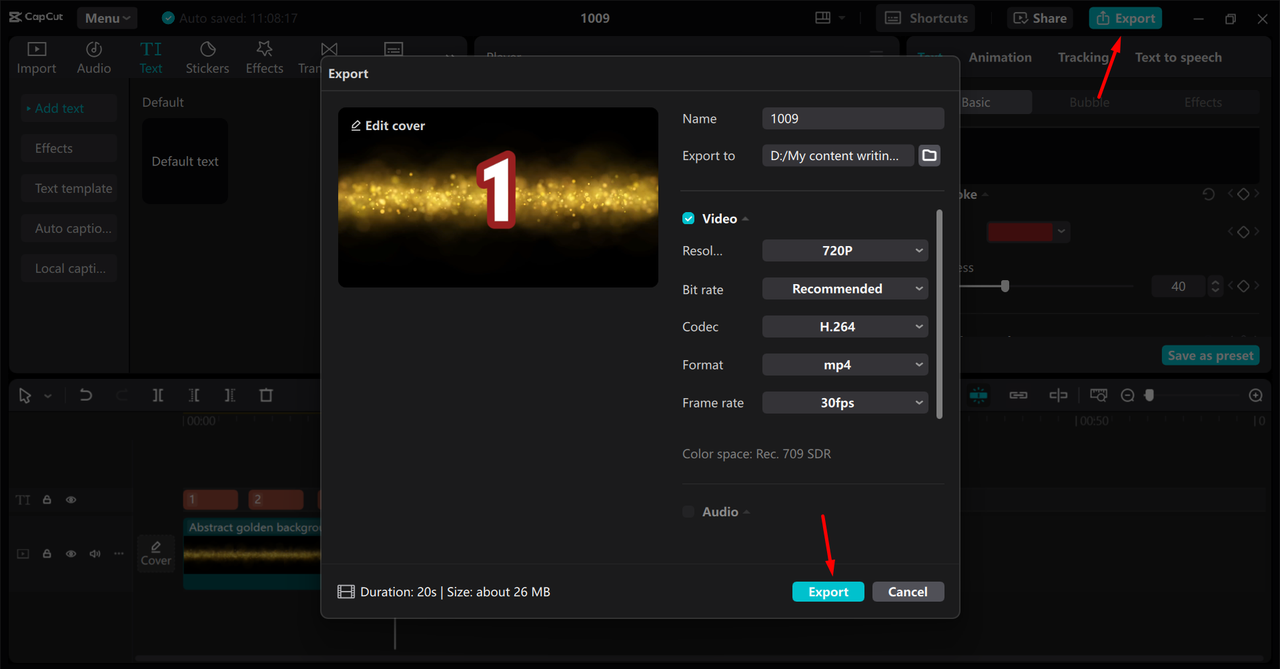Viewport: 1280px width, 669px height.
Task: Open the Frame rate 30fps dropdown
Action: tap(845, 403)
